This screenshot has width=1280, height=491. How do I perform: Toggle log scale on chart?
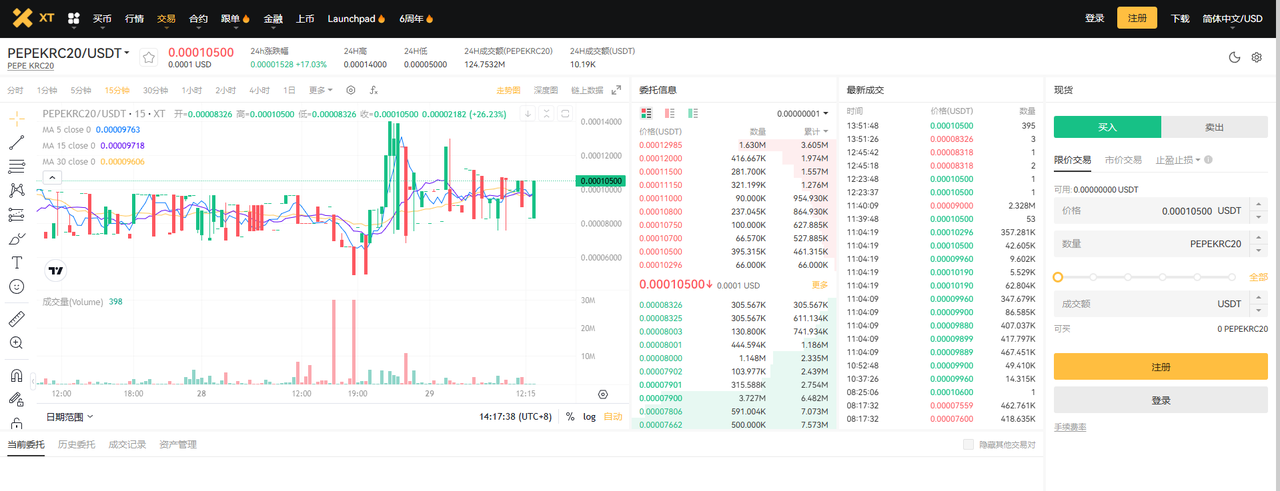589,416
